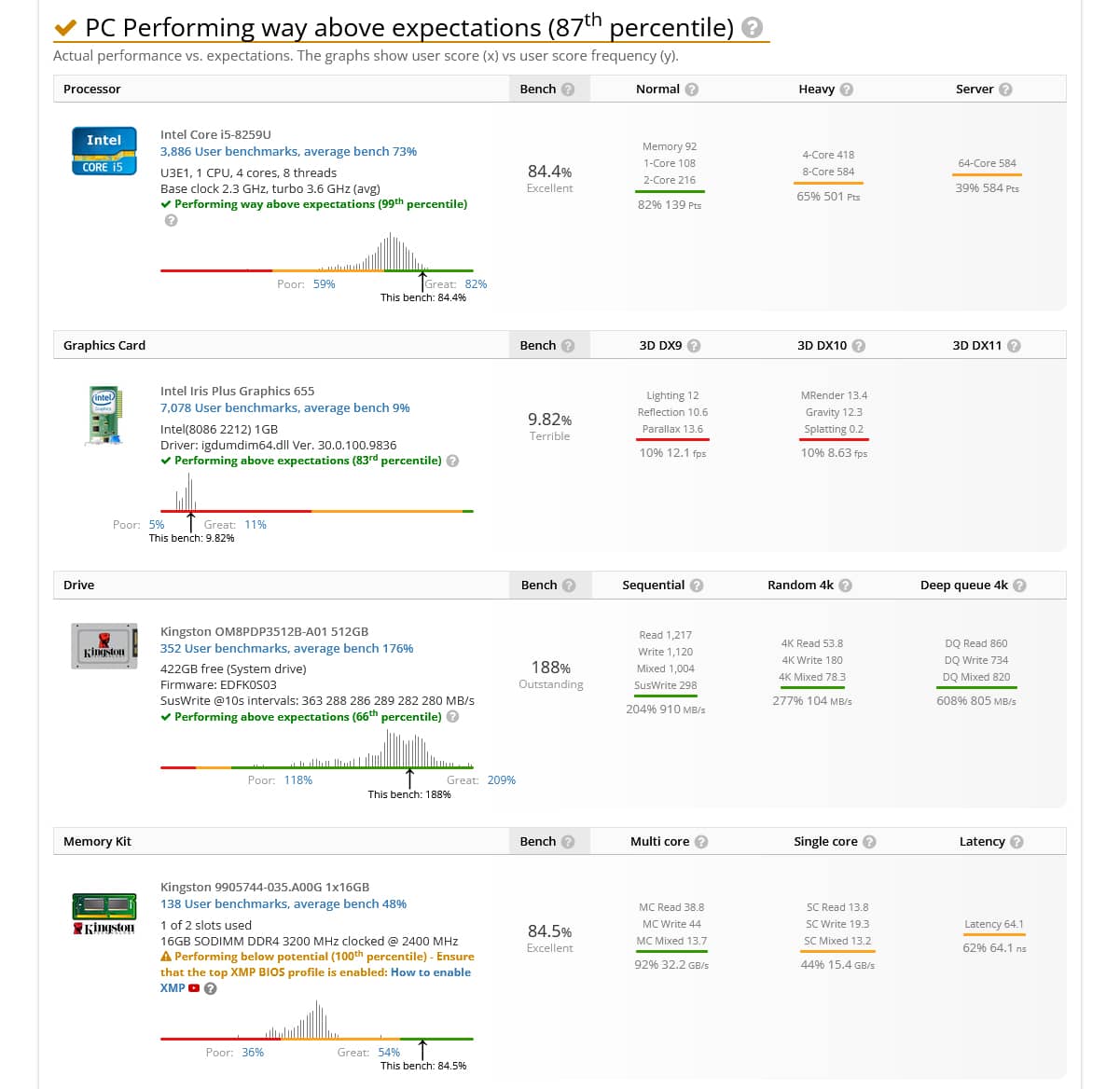
Task: Click the drive Great 209% value
Action: pyautogui.click(x=501, y=780)
